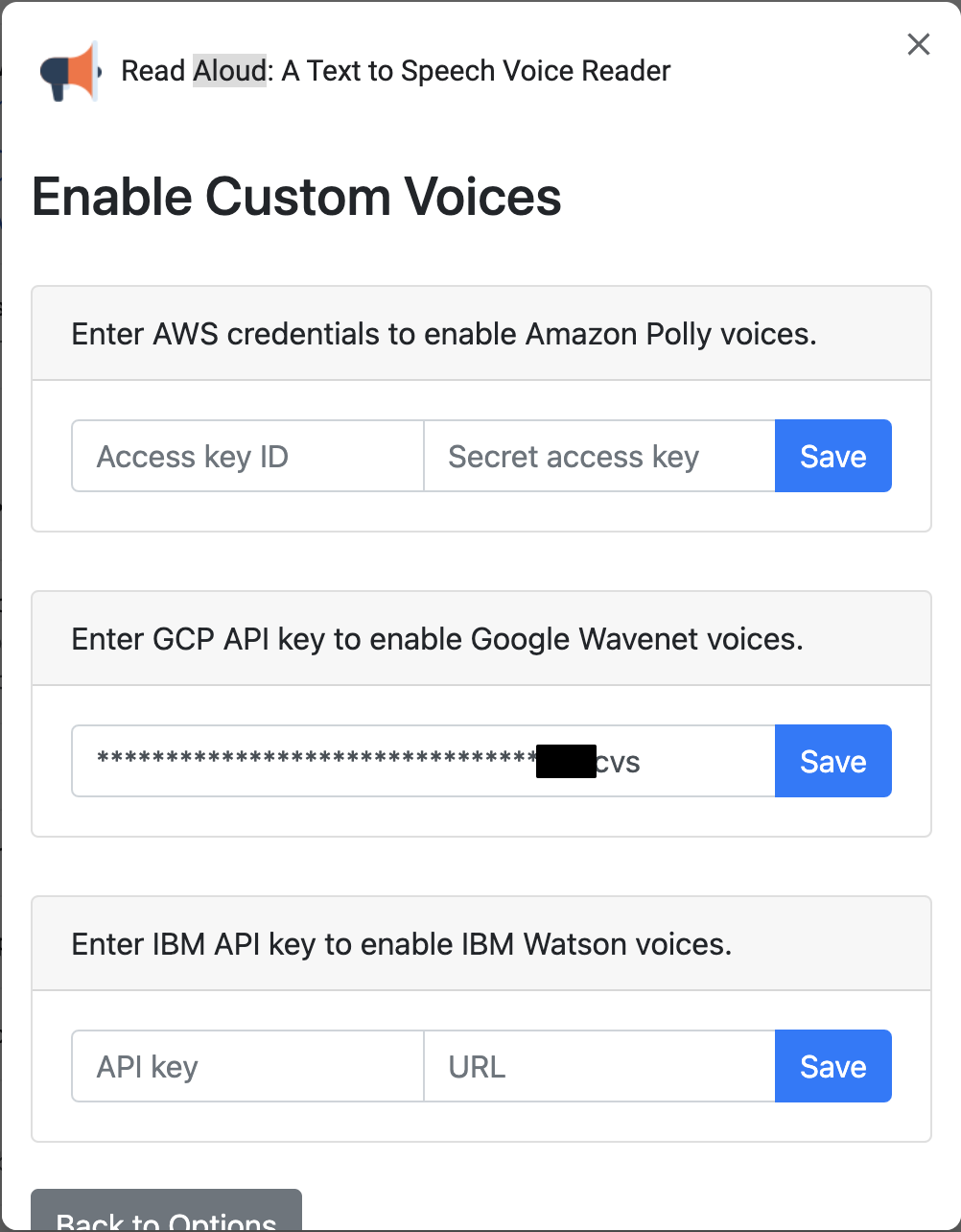Screen dimensions: 961x1232
Task: Click the extension title text in the header
Action: 395,70
